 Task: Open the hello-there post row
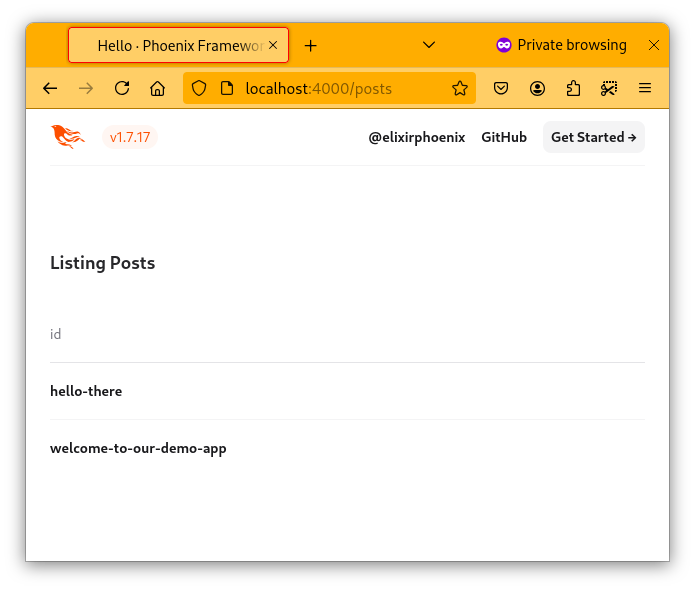[86, 391]
